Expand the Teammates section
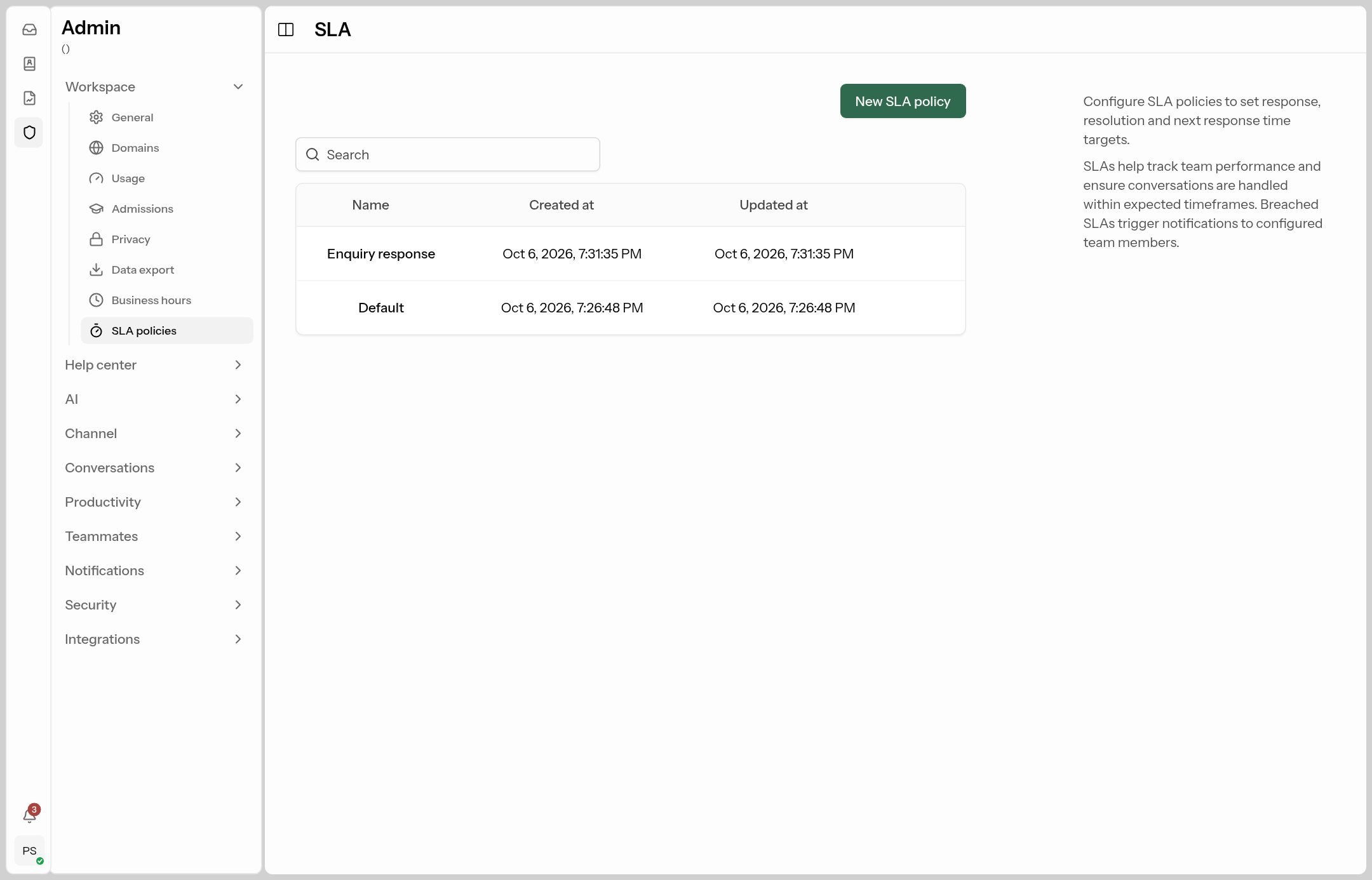 [x=154, y=537]
